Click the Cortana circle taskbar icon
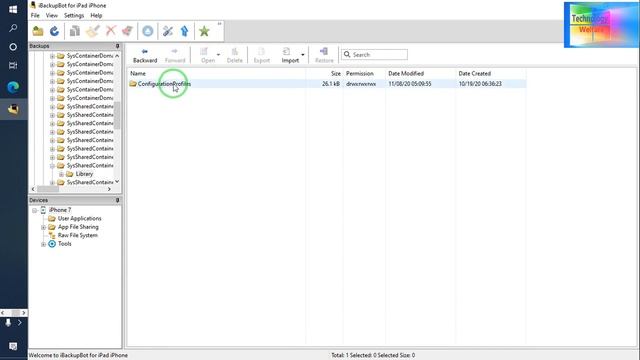Screen dimensions: 640x360 click(13, 47)
